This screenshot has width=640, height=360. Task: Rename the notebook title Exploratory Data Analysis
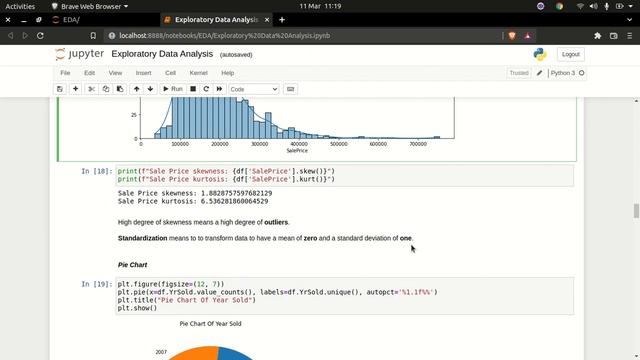pyautogui.click(x=162, y=54)
